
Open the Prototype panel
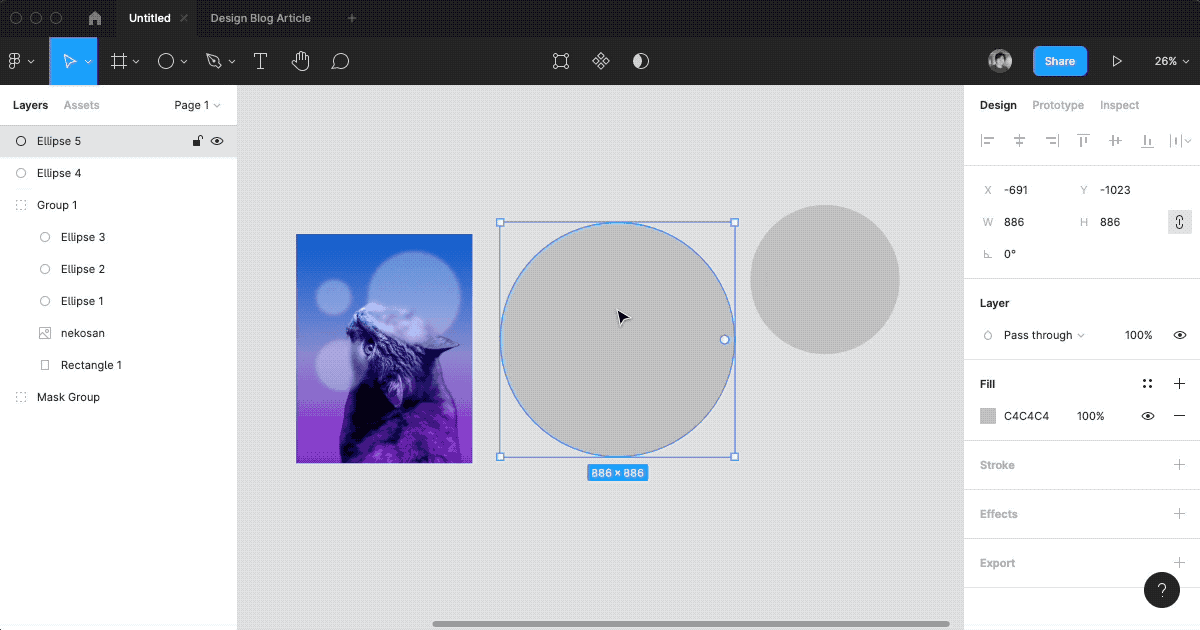coord(1057,105)
